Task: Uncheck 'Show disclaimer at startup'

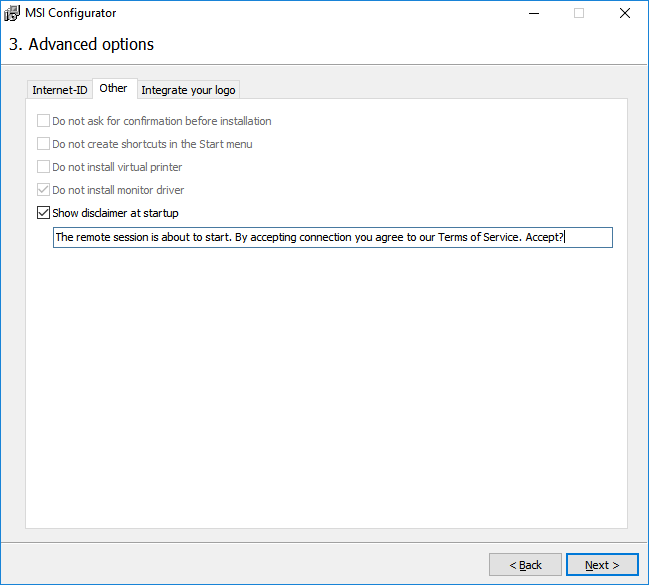Action: point(43,213)
